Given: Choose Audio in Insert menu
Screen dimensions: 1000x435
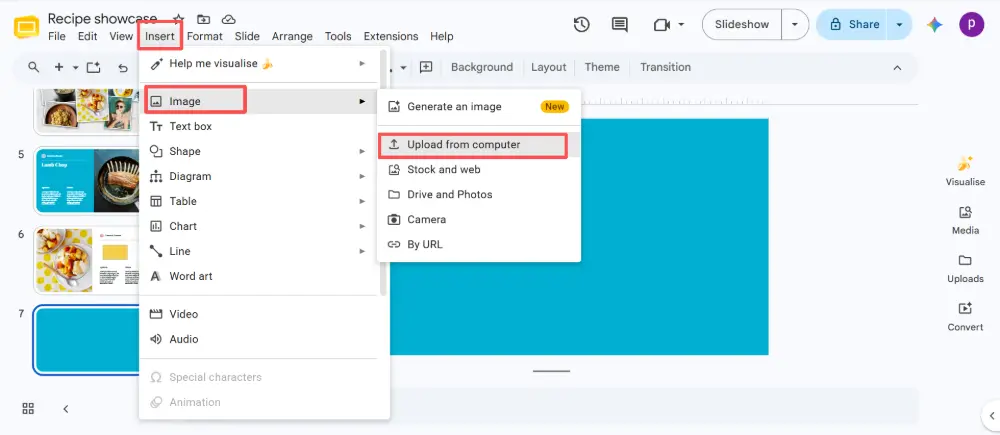Looking at the screenshot, I should [259, 339].
